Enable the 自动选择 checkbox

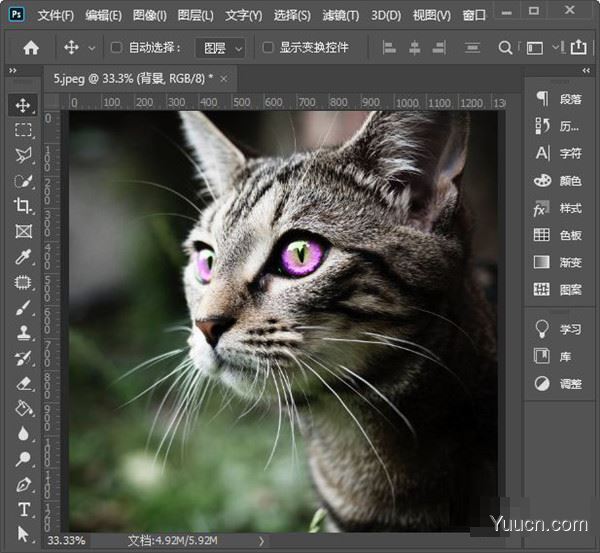pyautogui.click(x=116, y=47)
